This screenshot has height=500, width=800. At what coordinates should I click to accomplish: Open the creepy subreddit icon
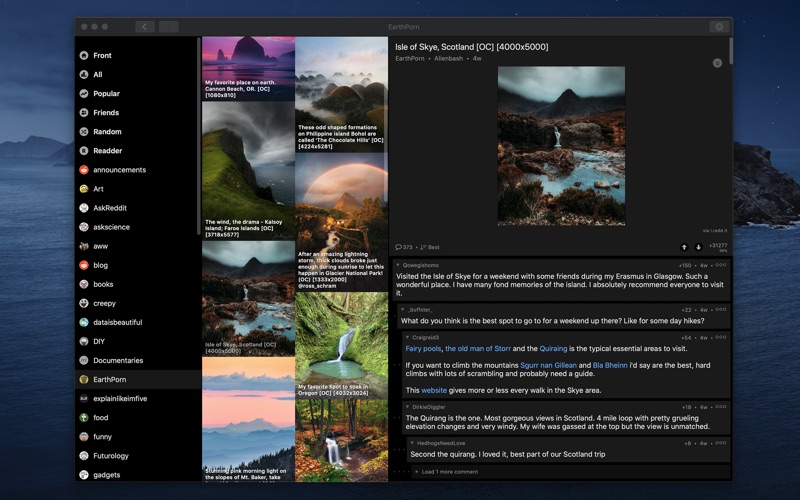click(x=84, y=303)
